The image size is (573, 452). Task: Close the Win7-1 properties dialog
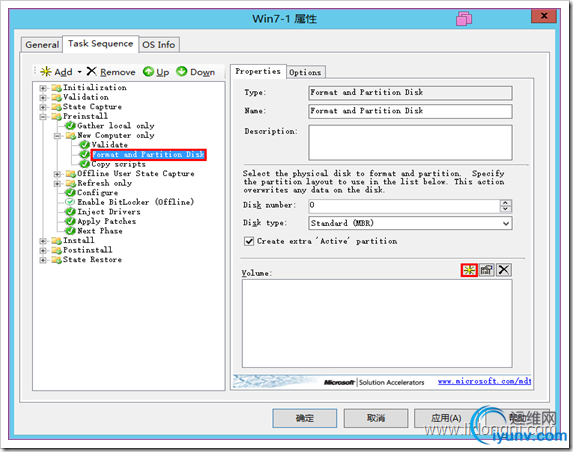click(x=544, y=16)
